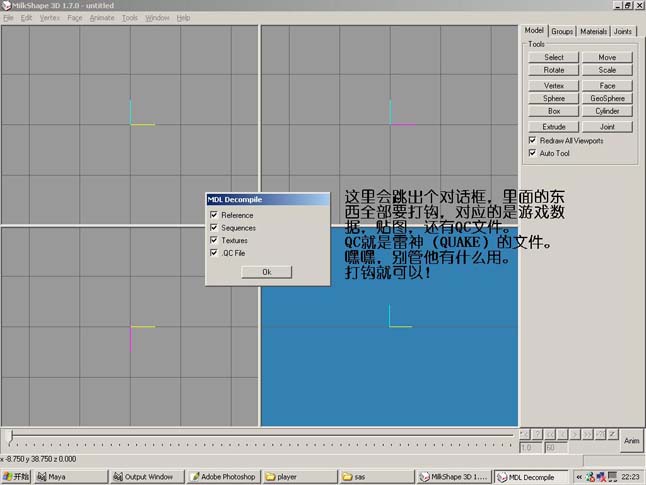Image resolution: width=646 pixels, height=485 pixels.
Task: Click the network-disconnected tray icon
Action: tap(601, 477)
